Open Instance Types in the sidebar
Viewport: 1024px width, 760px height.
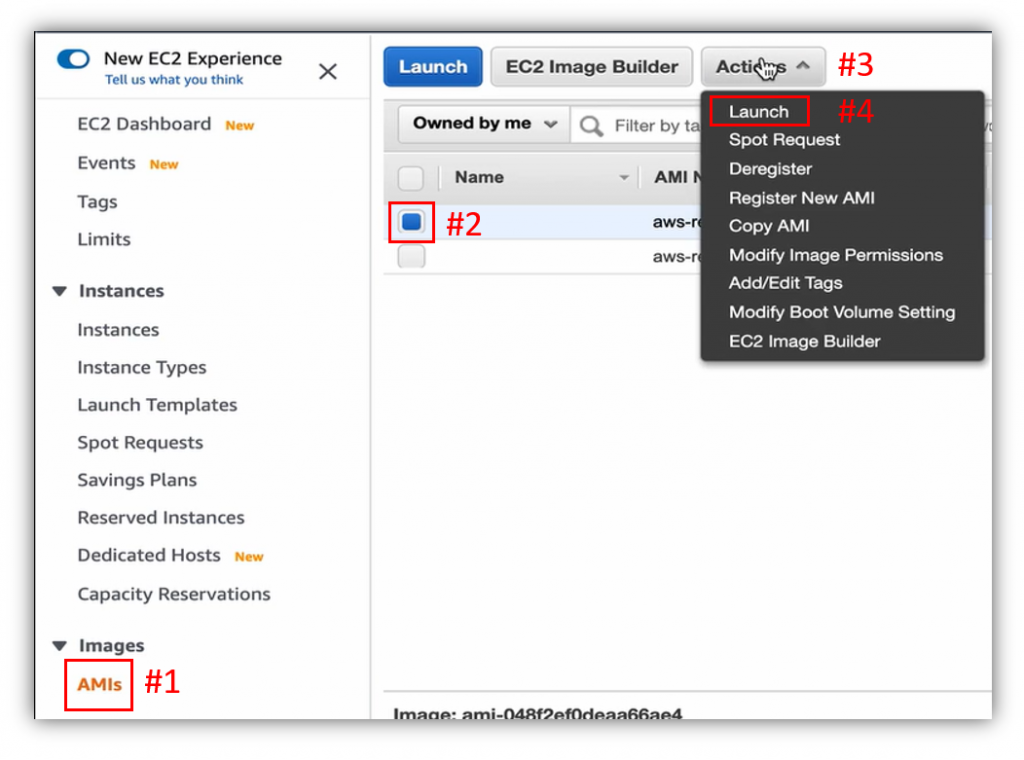click(142, 368)
